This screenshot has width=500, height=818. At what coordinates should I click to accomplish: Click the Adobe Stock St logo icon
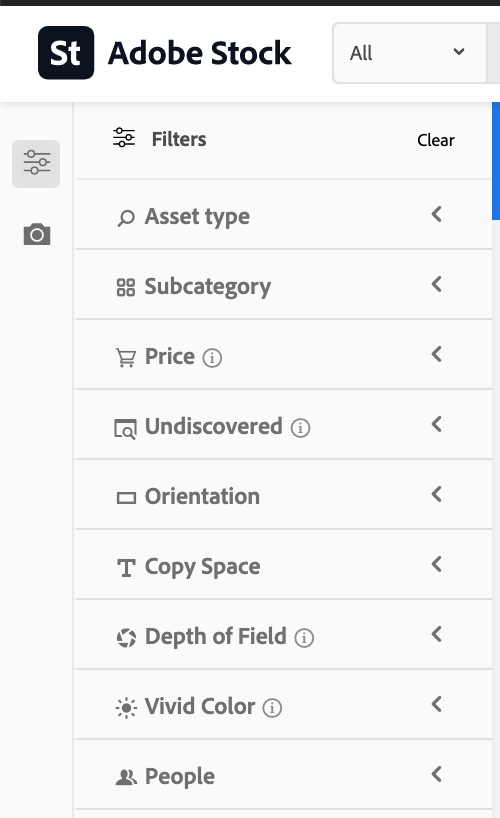[66, 53]
